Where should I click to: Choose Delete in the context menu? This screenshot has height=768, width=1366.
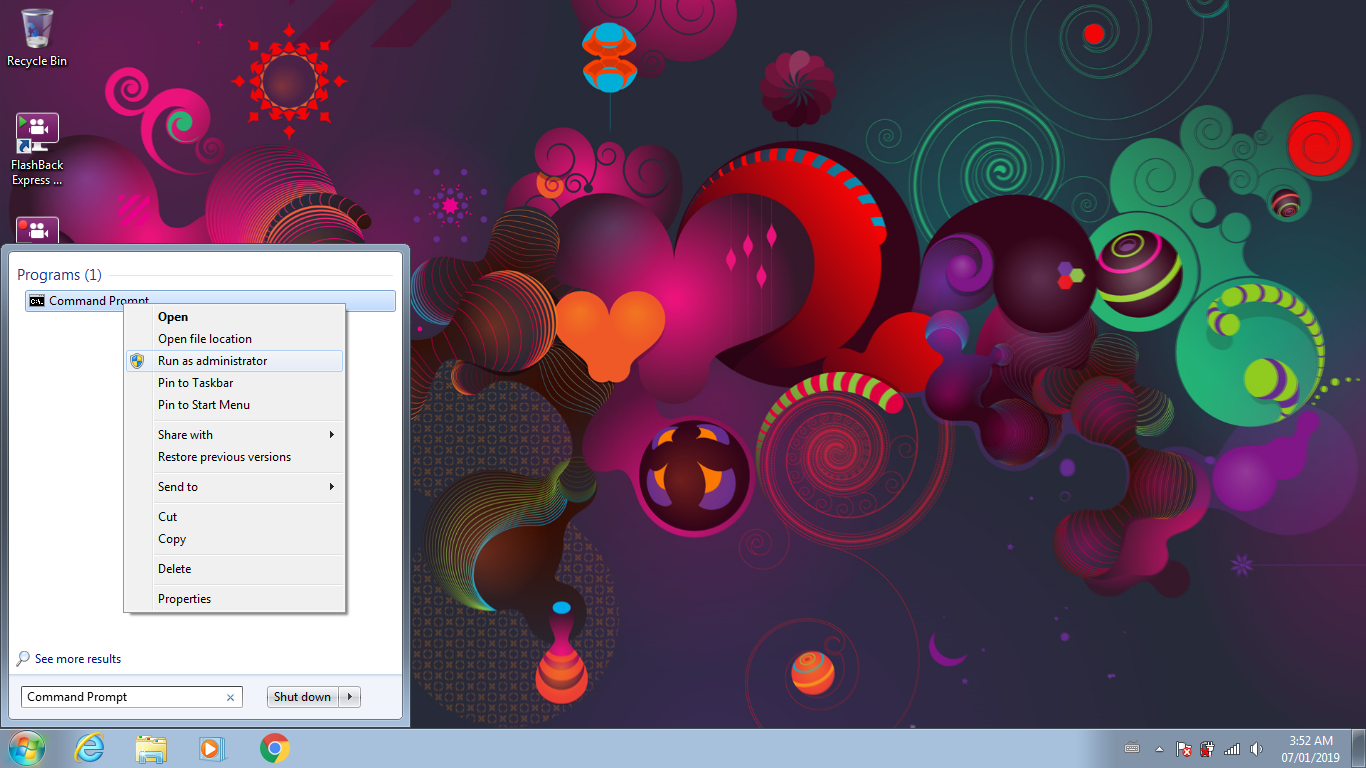coord(235,569)
